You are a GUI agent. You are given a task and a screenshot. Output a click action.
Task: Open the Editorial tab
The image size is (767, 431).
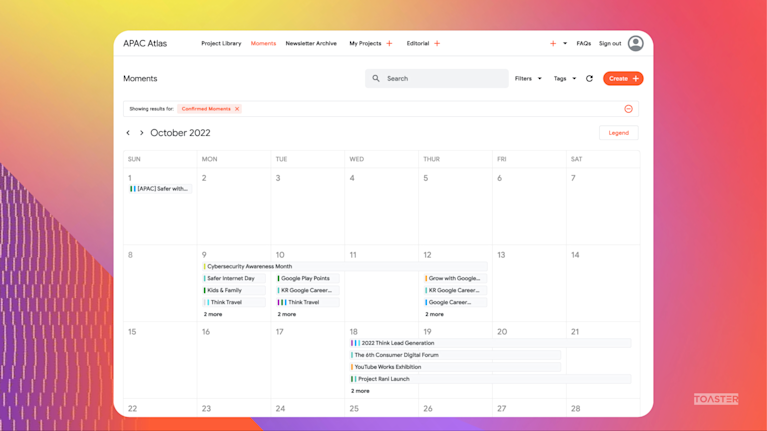(x=418, y=44)
